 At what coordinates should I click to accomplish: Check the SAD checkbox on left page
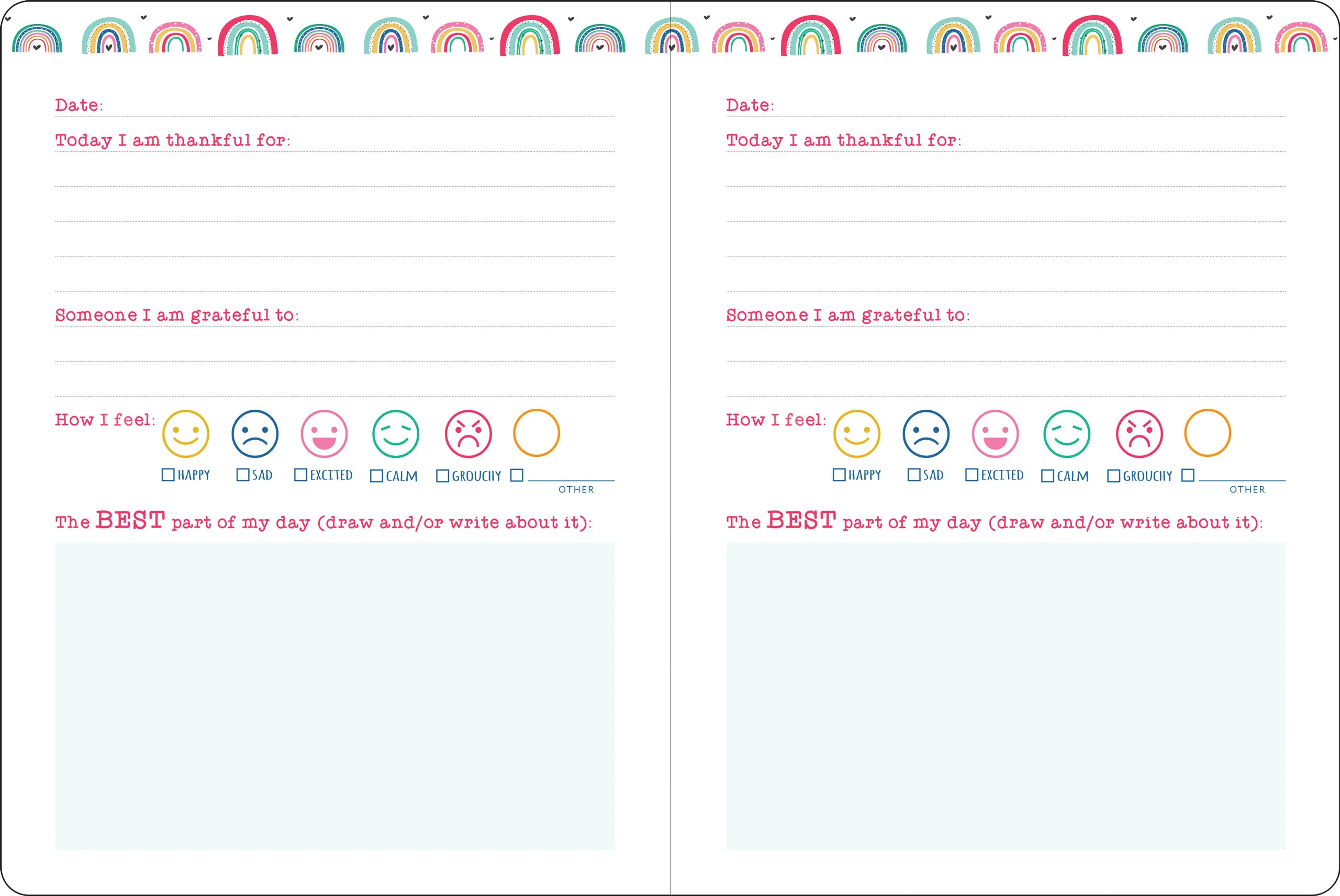[243, 475]
